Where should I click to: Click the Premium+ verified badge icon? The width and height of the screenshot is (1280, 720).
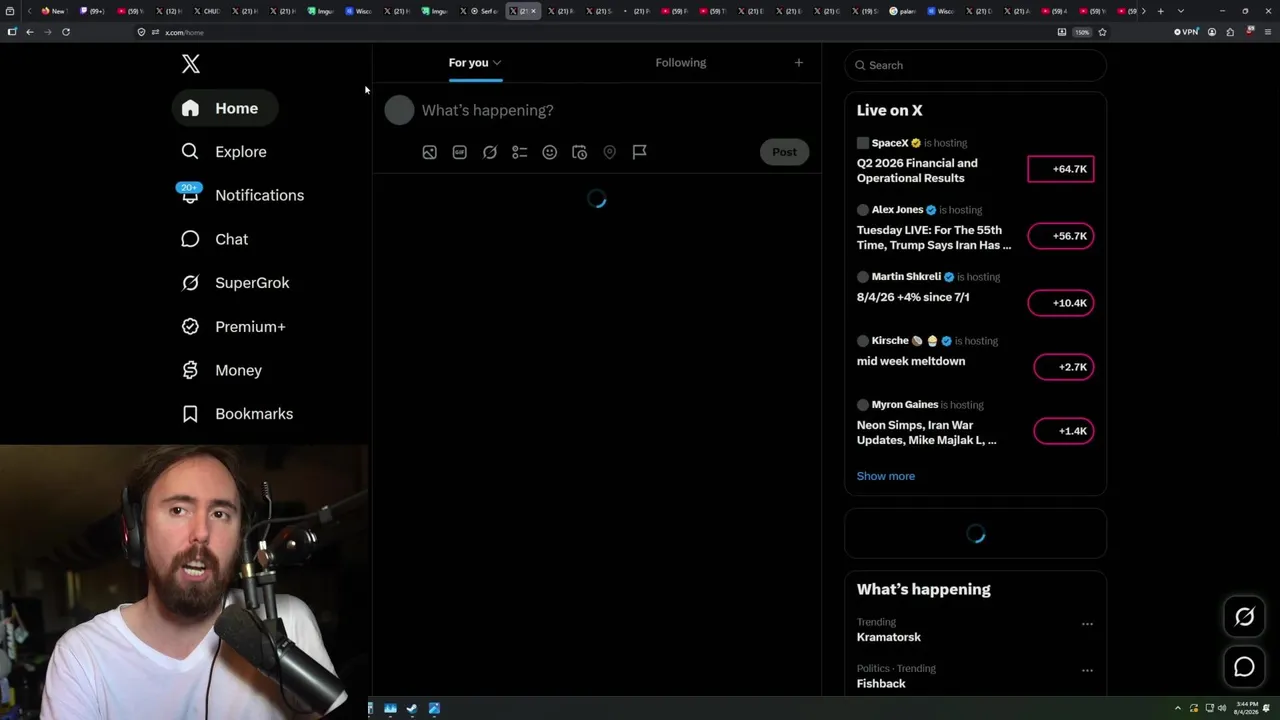(x=190, y=327)
